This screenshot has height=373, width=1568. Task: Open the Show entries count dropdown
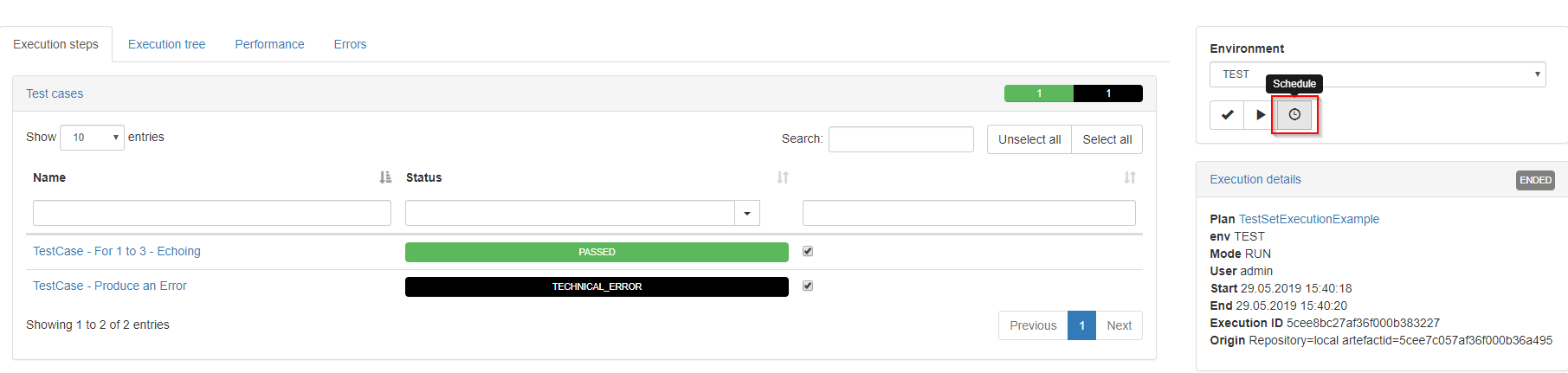tap(92, 138)
